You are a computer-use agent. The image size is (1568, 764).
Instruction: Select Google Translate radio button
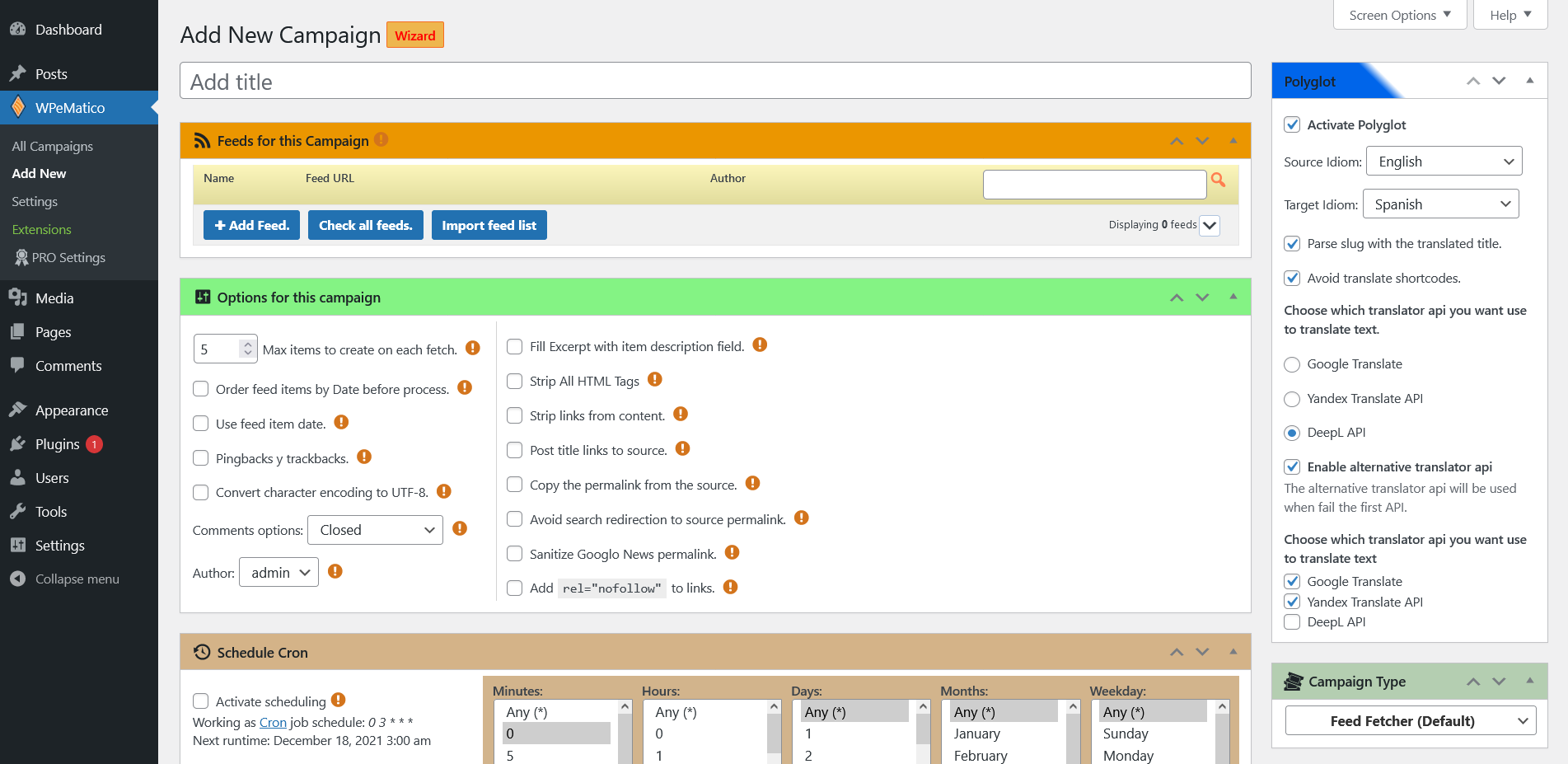[x=1292, y=364]
